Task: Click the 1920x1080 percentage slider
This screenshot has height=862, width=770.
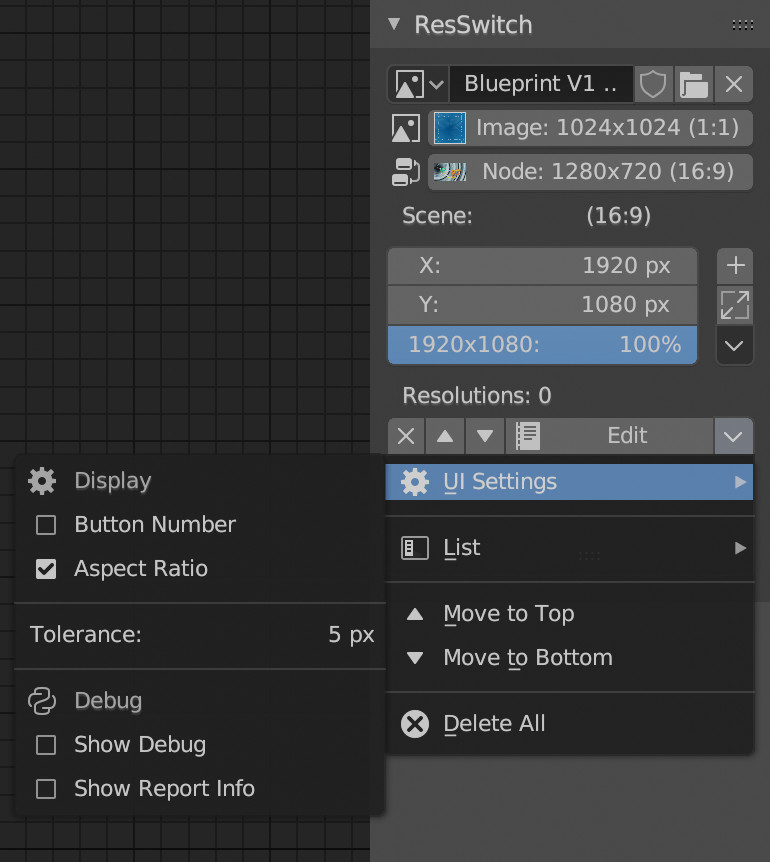Action: [x=542, y=345]
